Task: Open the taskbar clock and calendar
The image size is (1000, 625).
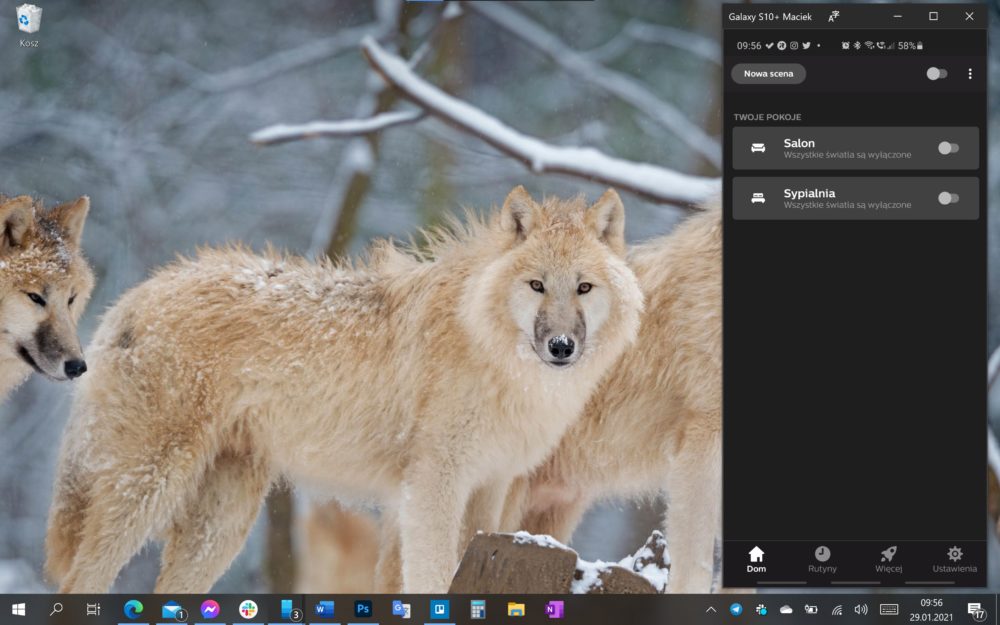Action: point(932,610)
